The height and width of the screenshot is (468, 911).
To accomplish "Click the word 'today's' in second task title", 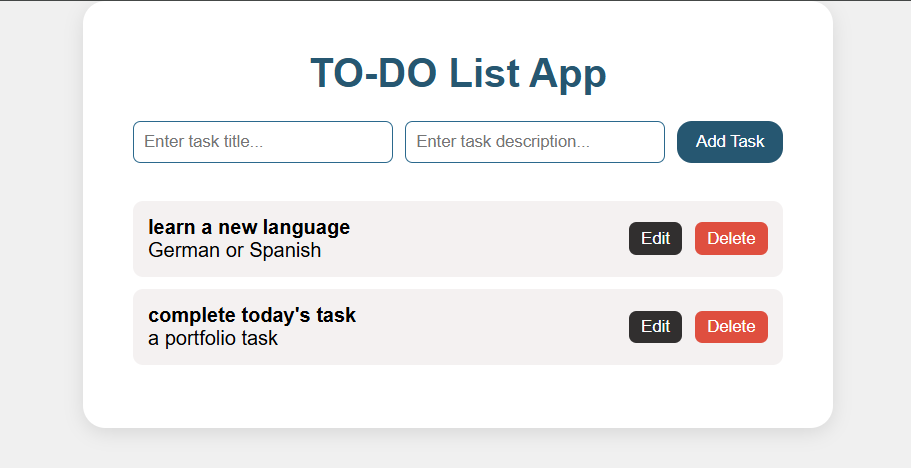I will (x=274, y=316).
